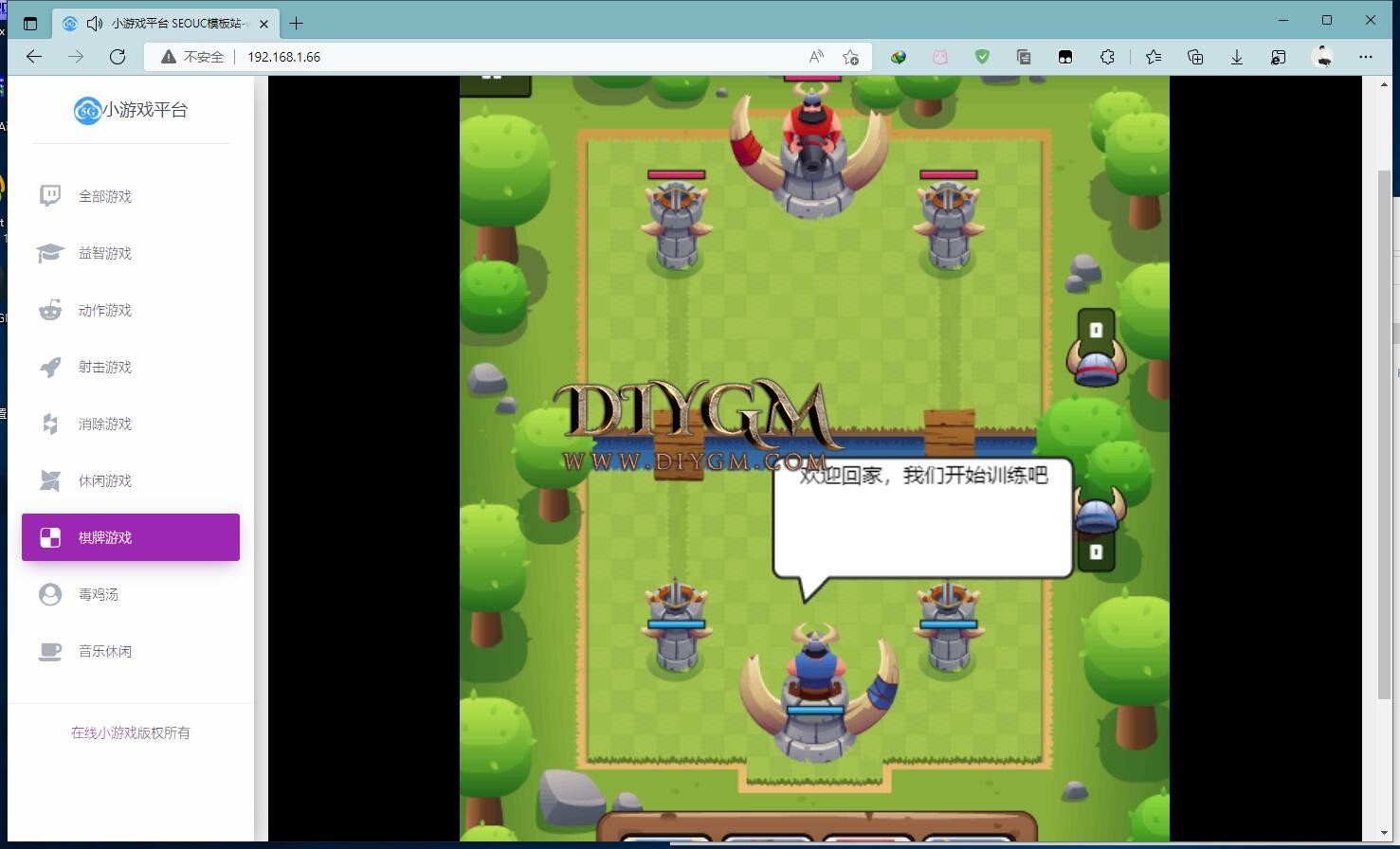Click the 全部游戏 chat bubble icon

[x=50, y=196]
